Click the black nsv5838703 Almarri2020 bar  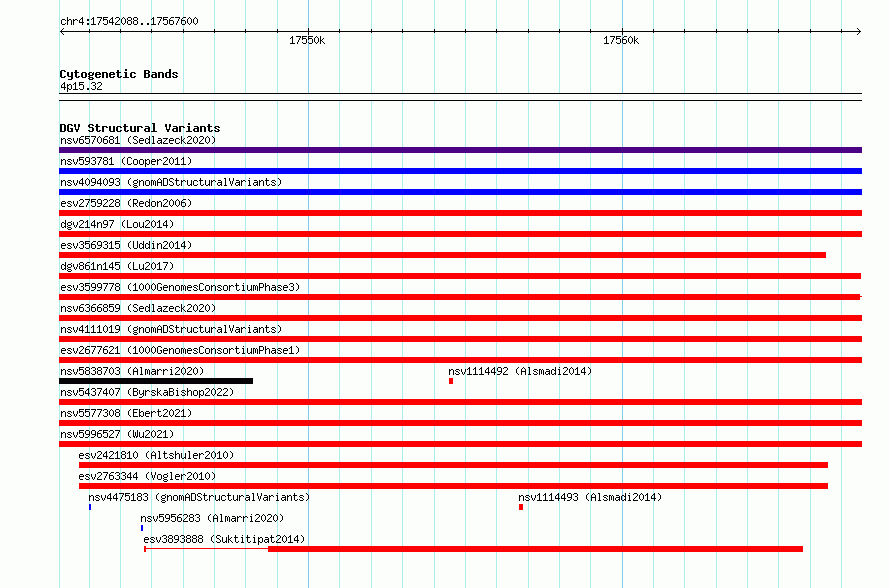156,381
